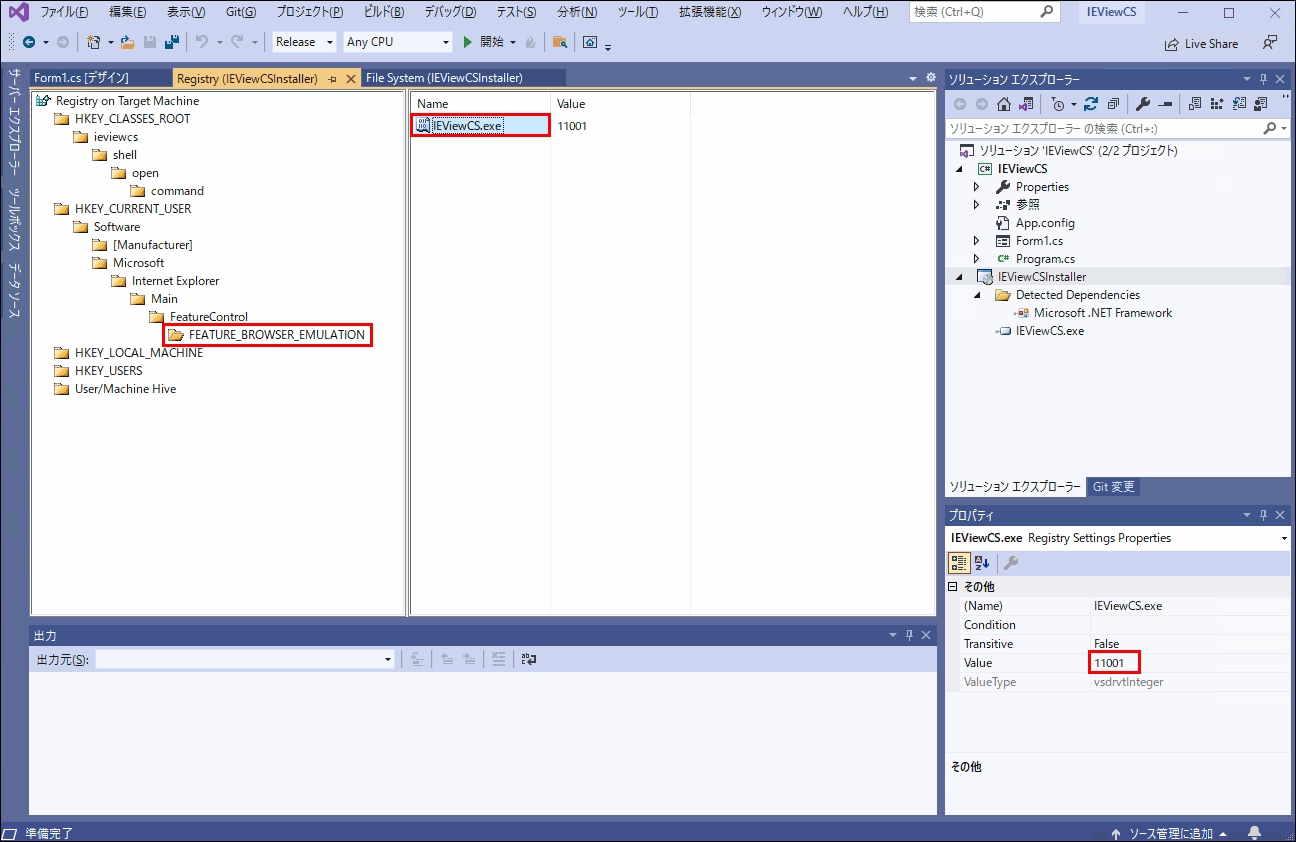The image size is (1296, 842).
Task: Expand the Program.cs node in Solution Explorer
Action: point(977,259)
